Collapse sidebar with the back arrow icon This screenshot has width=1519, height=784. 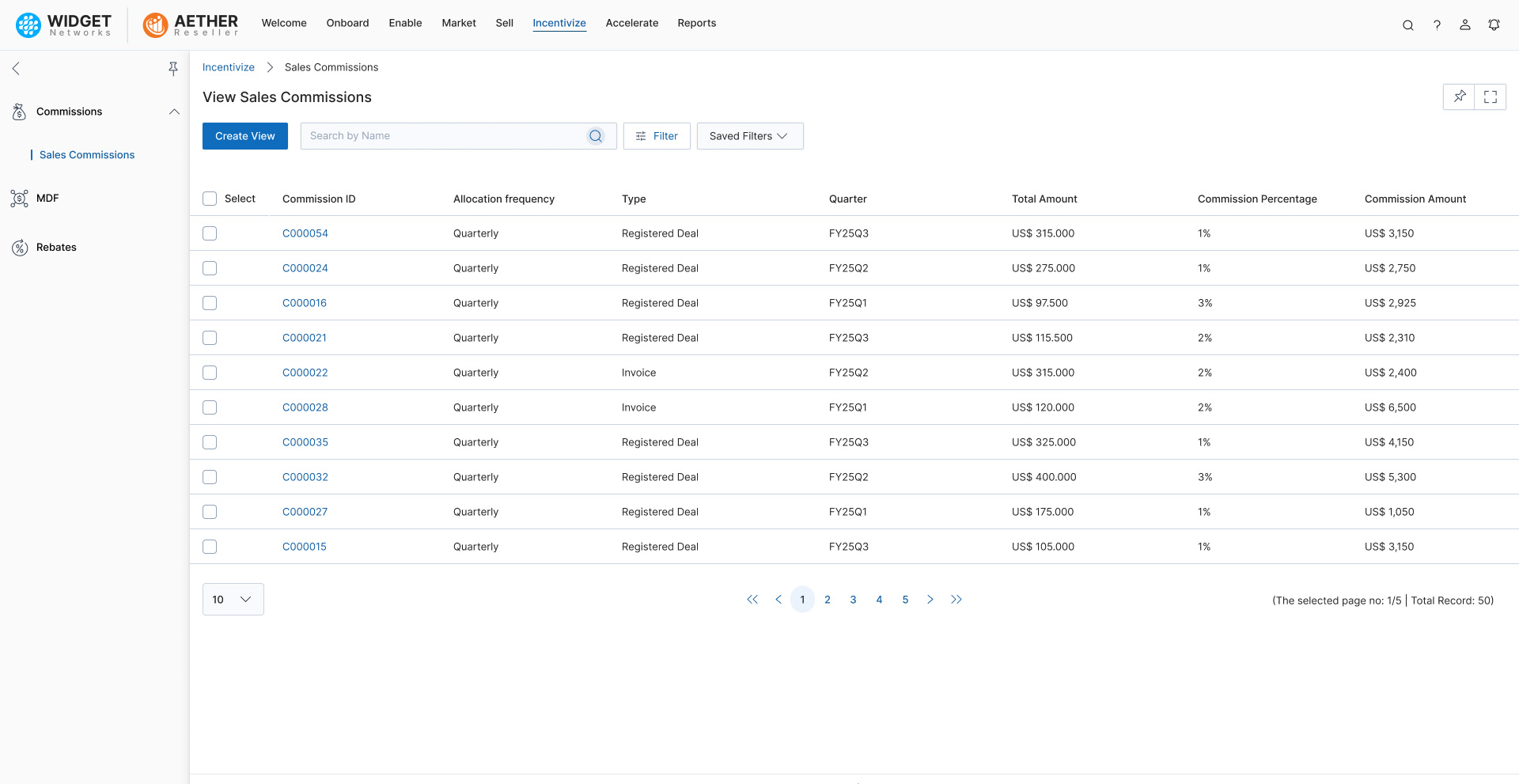16,69
